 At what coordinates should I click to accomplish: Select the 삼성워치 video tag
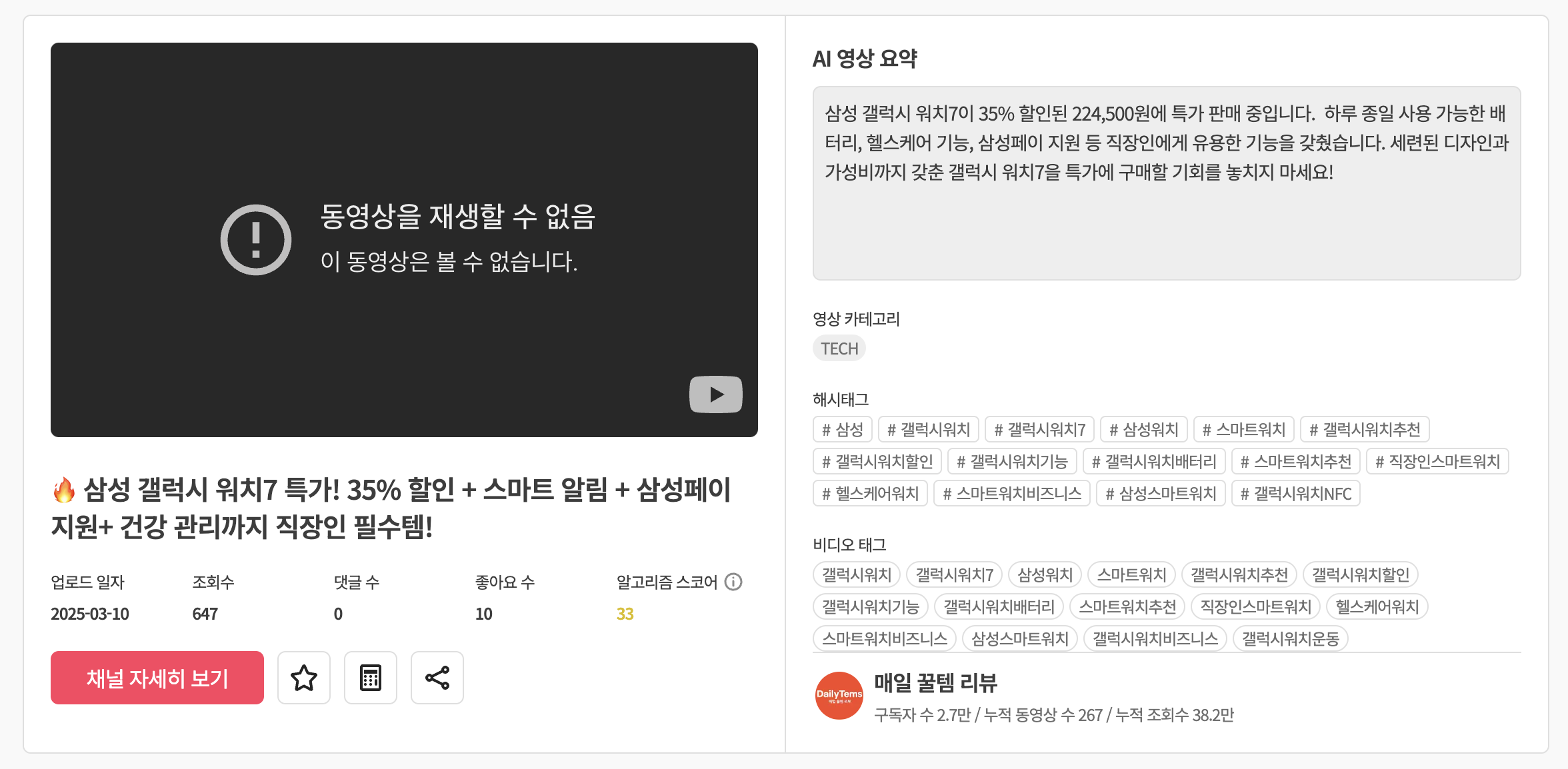(1045, 574)
